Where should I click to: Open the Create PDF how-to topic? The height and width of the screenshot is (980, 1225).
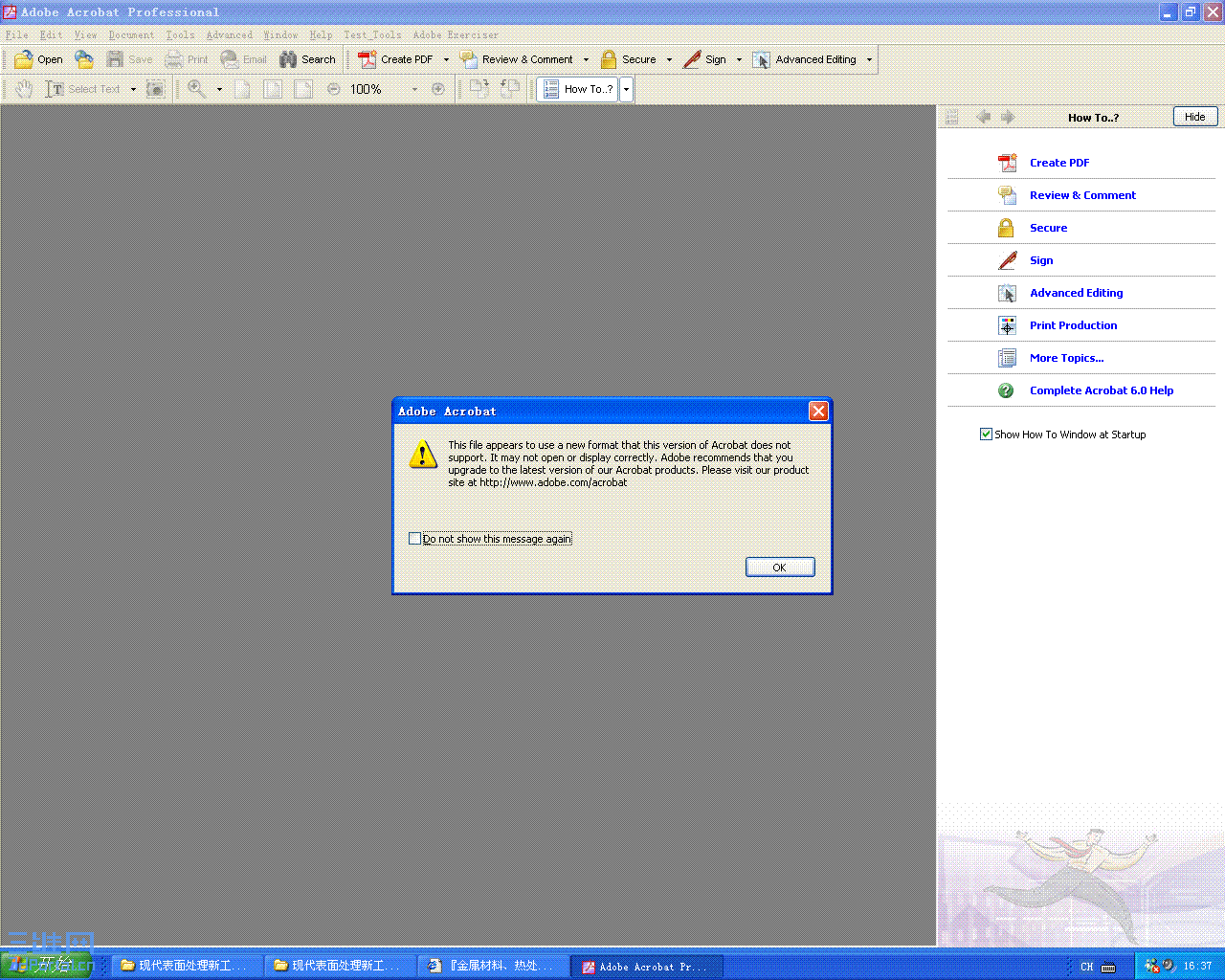[x=1059, y=163]
